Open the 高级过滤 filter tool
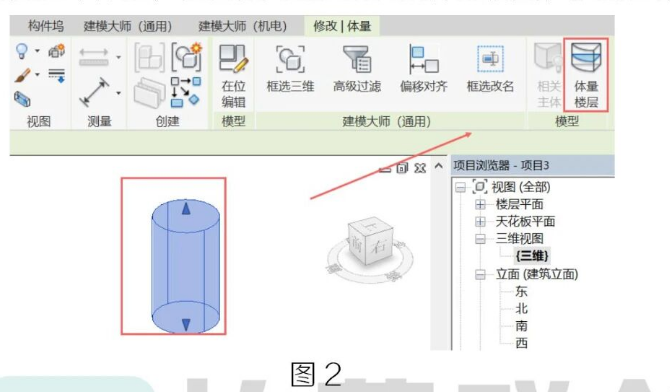 point(357,68)
